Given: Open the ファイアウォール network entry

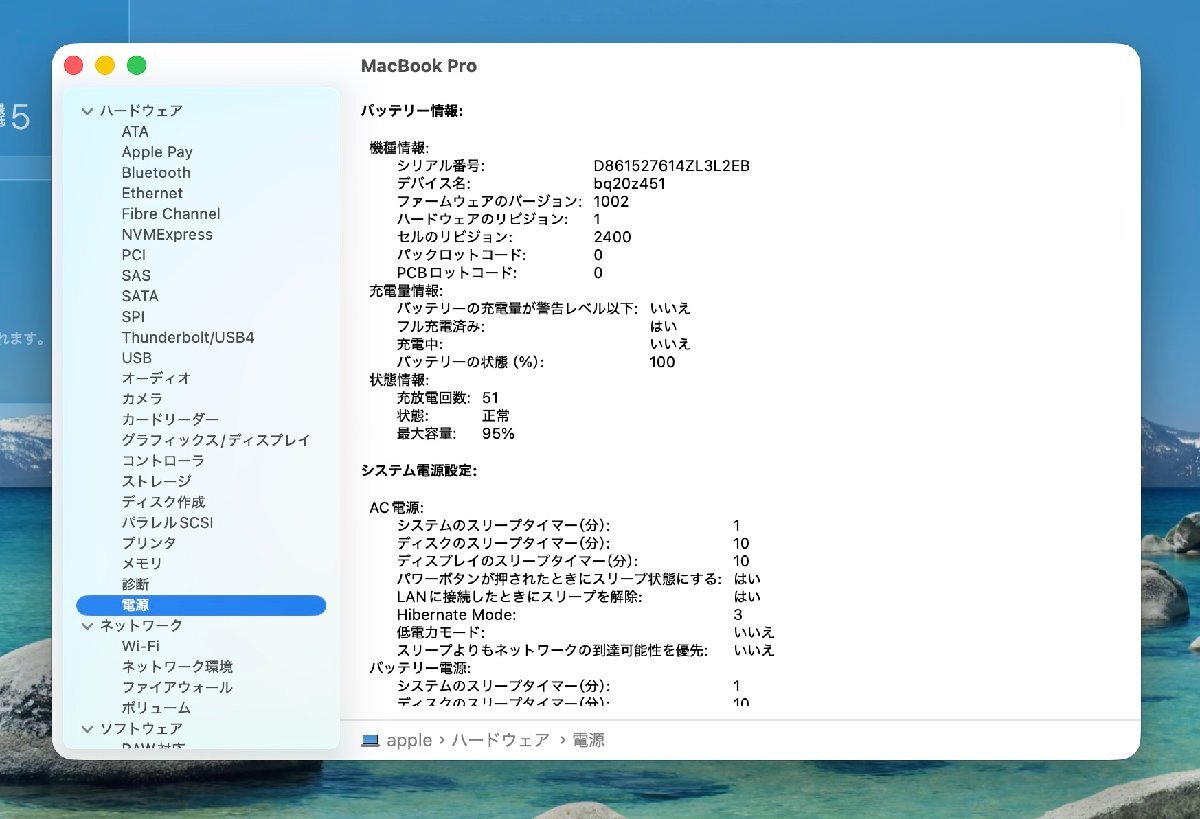Looking at the screenshot, I should (x=177, y=687).
